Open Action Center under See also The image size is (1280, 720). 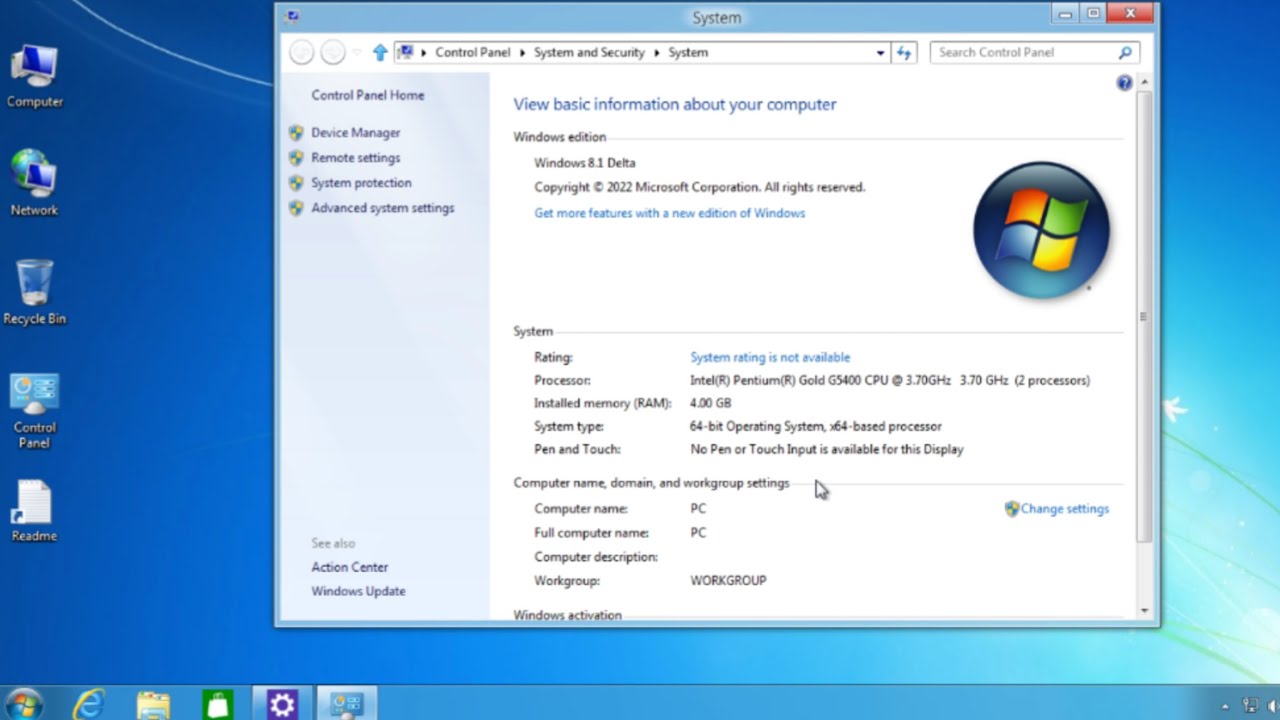(349, 567)
